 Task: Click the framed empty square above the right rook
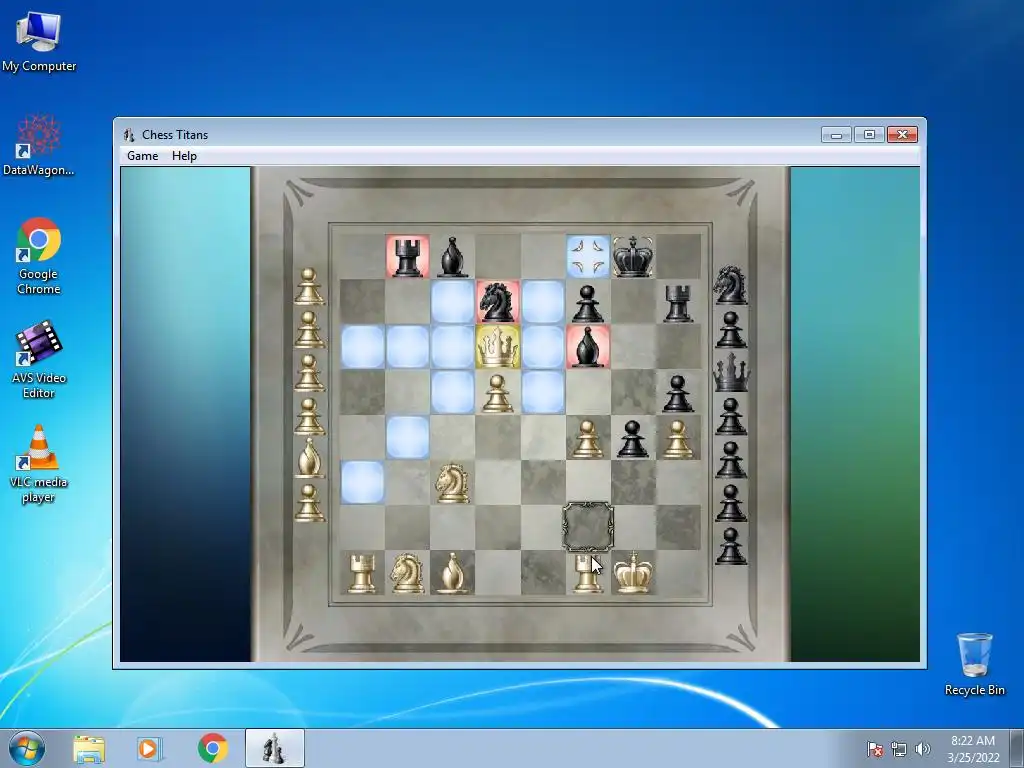click(588, 526)
